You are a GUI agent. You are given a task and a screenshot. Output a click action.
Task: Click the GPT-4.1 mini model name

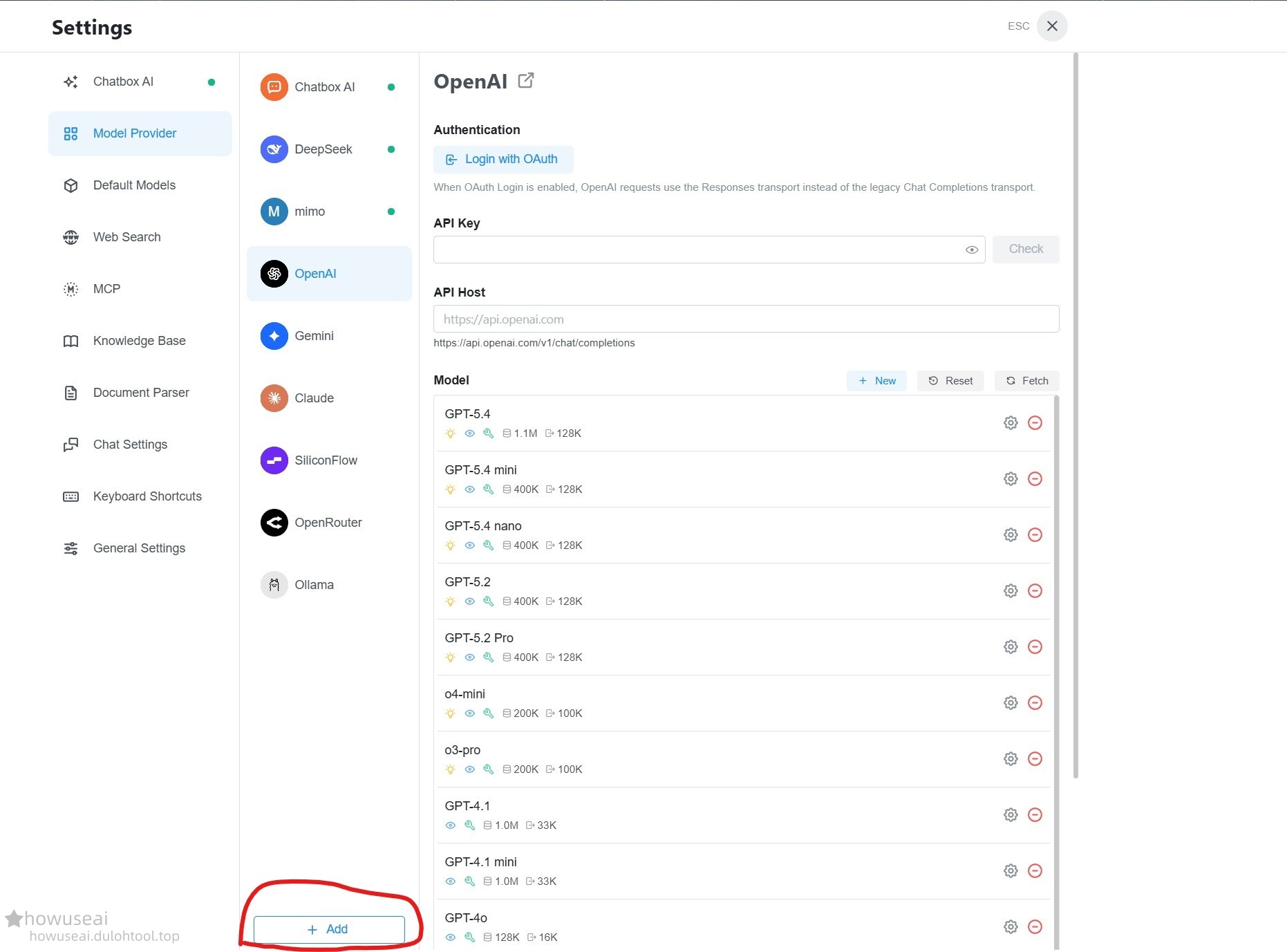tap(480, 862)
